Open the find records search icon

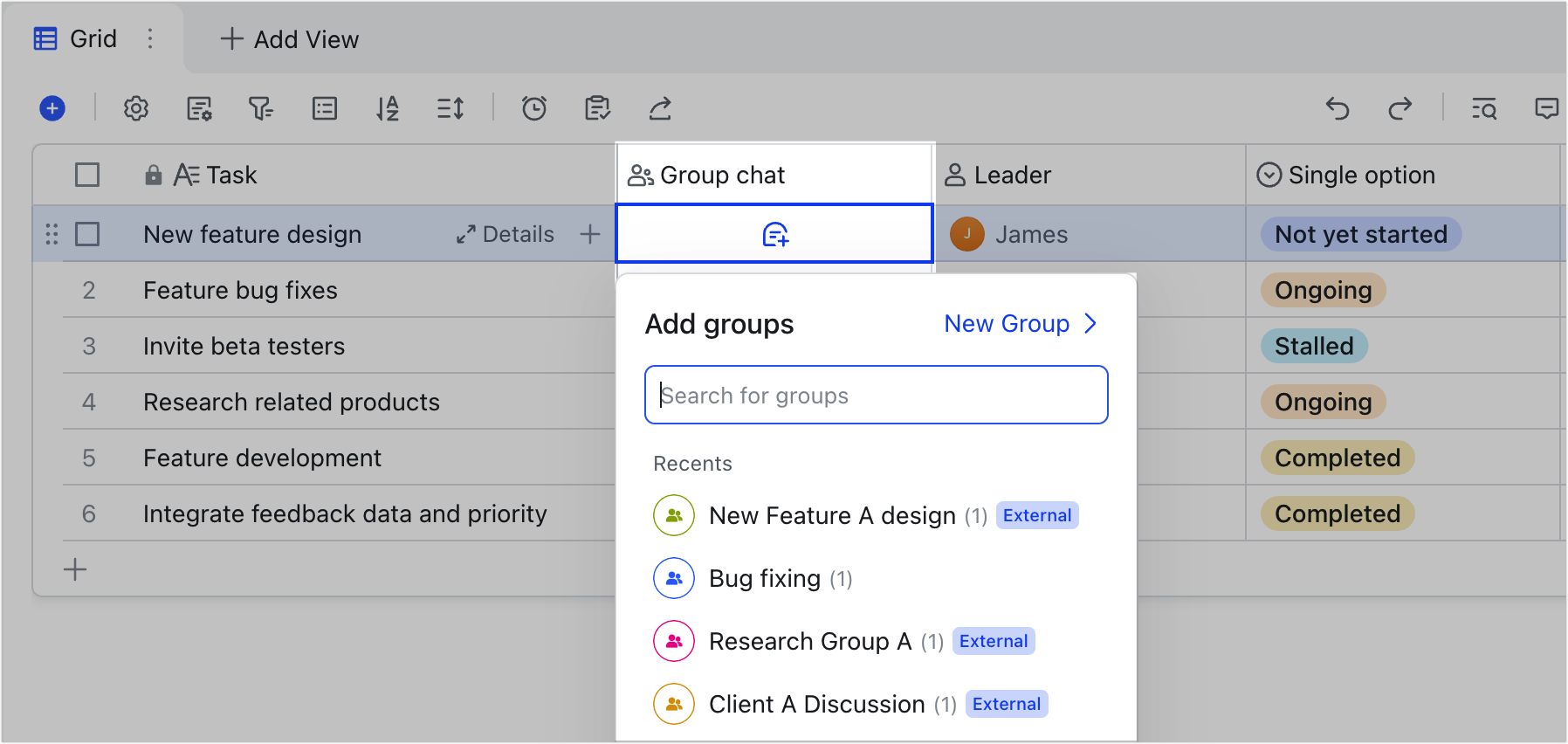1484,108
